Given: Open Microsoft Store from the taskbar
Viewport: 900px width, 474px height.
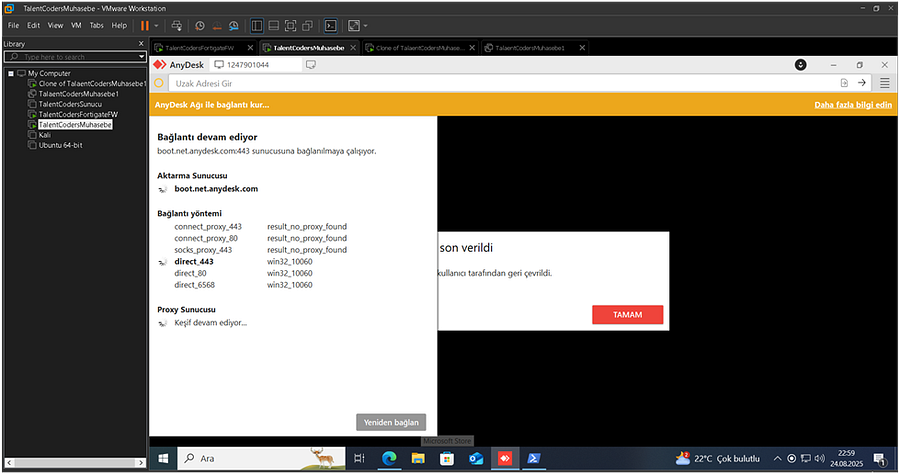Looking at the screenshot, I should (447, 459).
